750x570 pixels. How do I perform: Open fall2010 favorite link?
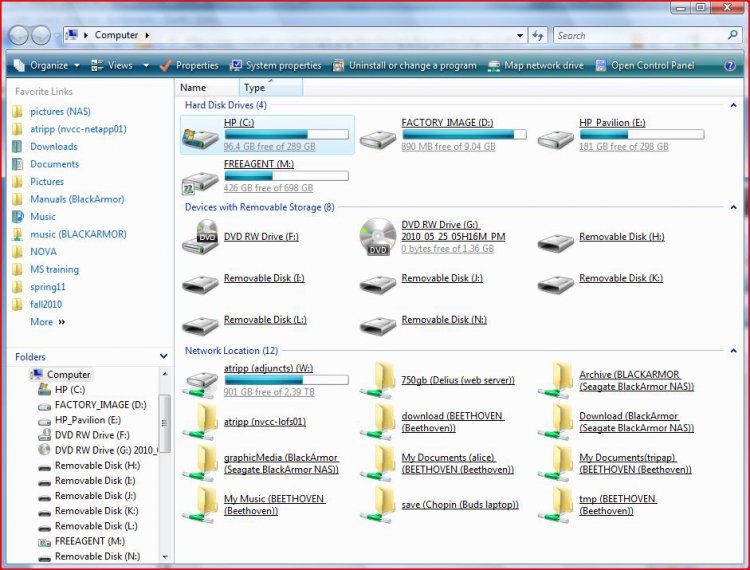(46, 304)
